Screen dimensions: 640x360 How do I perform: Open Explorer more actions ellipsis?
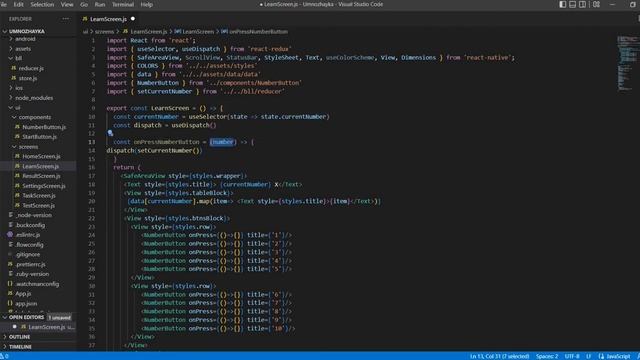(x=65, y=19)
